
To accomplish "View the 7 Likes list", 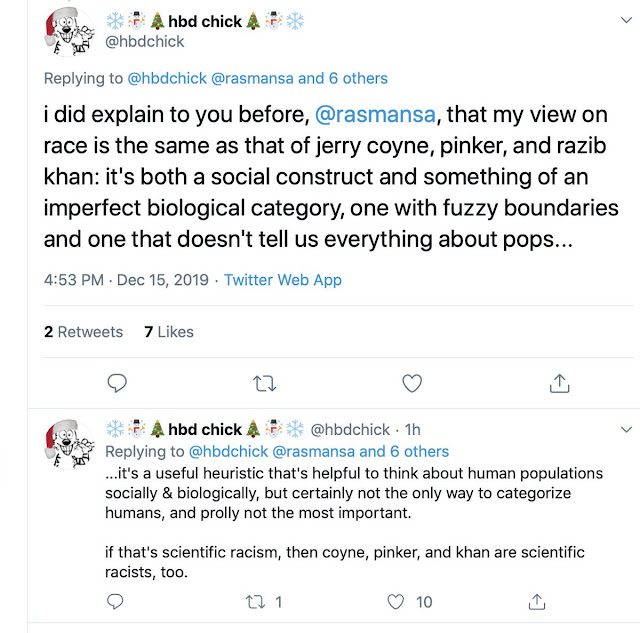I will (169, 332).
